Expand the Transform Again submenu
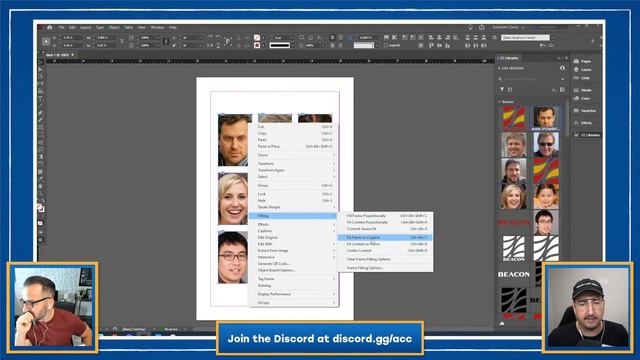Screen dimensions: 640x360 pos(293,170)
